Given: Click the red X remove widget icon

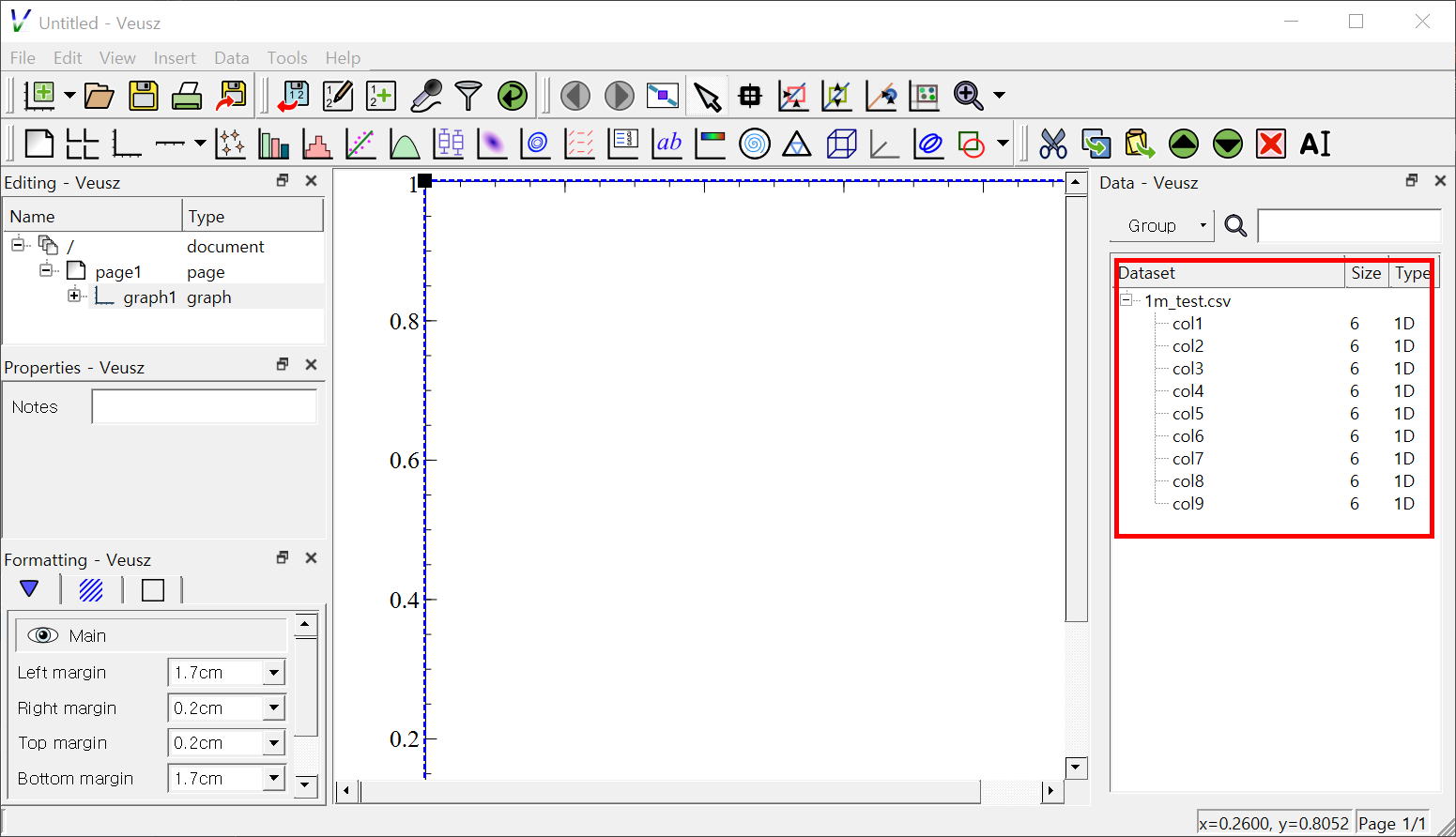Looking at the screenshot, I should pos(1271,144).
